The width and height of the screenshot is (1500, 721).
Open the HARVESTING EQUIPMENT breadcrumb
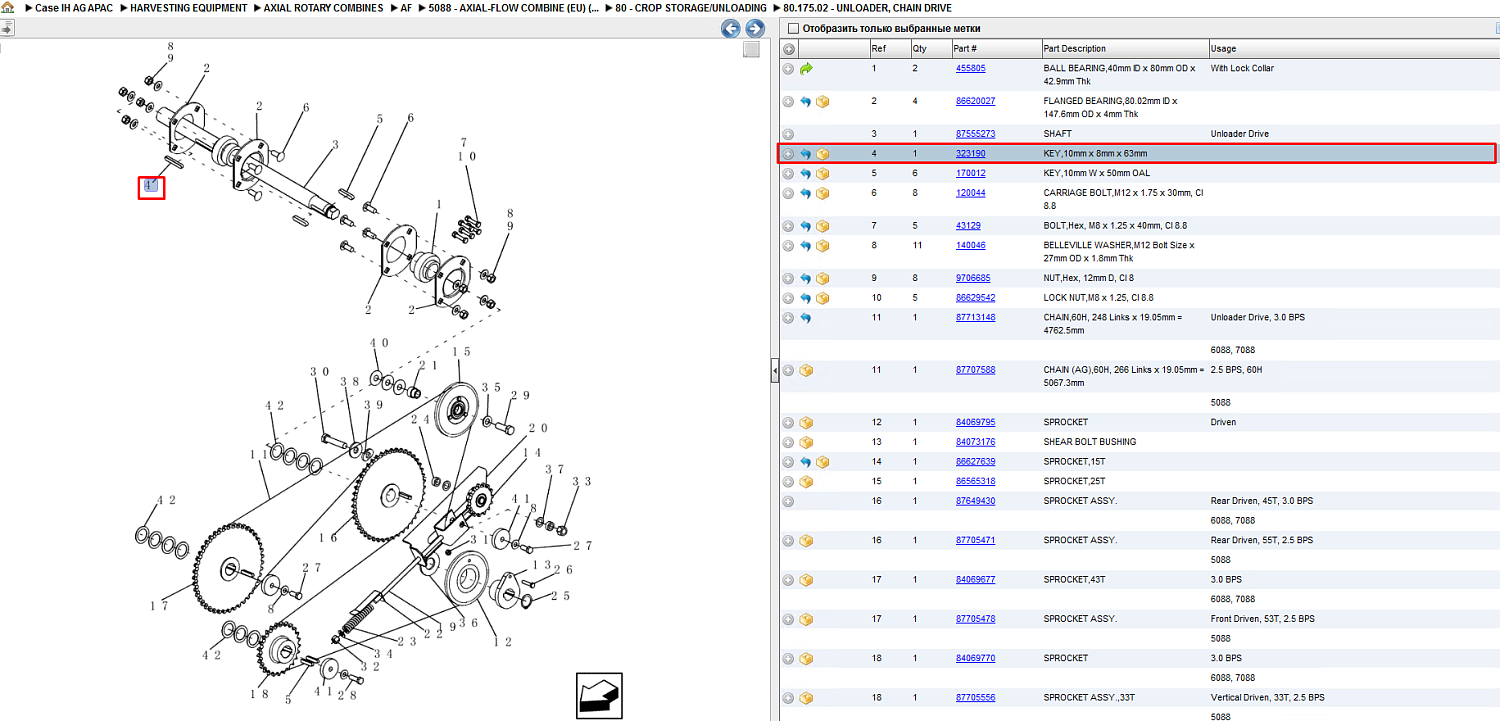pos(189,8)
